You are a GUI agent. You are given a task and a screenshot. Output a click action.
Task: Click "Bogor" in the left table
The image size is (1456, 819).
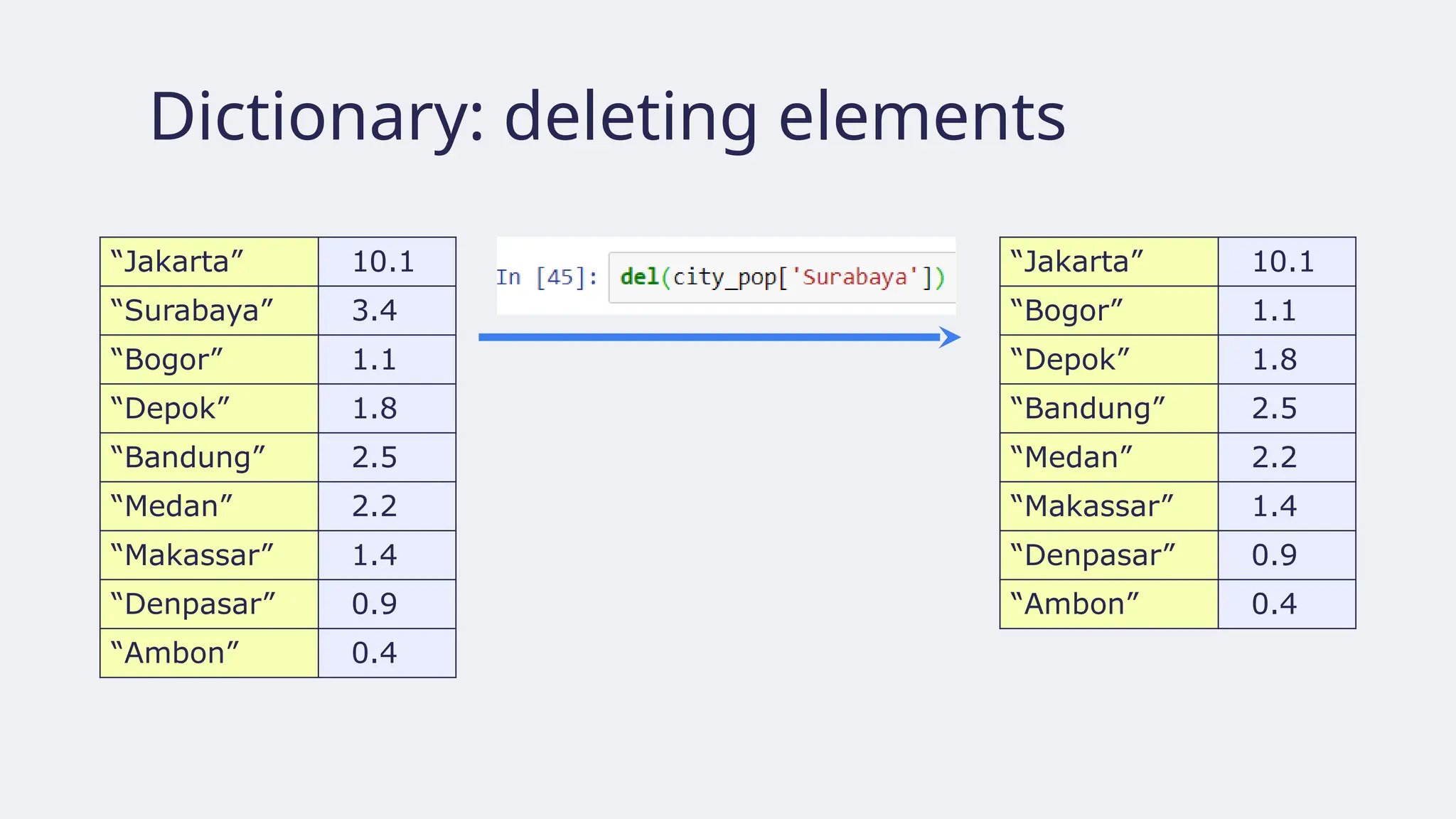coord(209,360)
